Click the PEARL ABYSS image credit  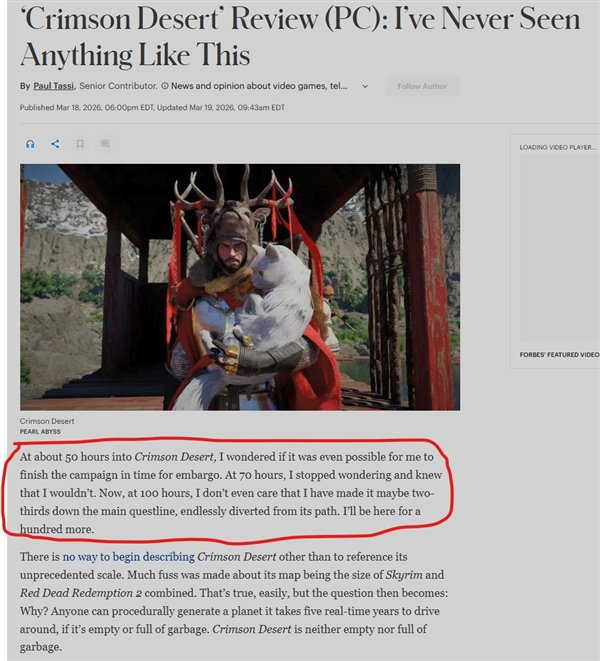point(40,432)
